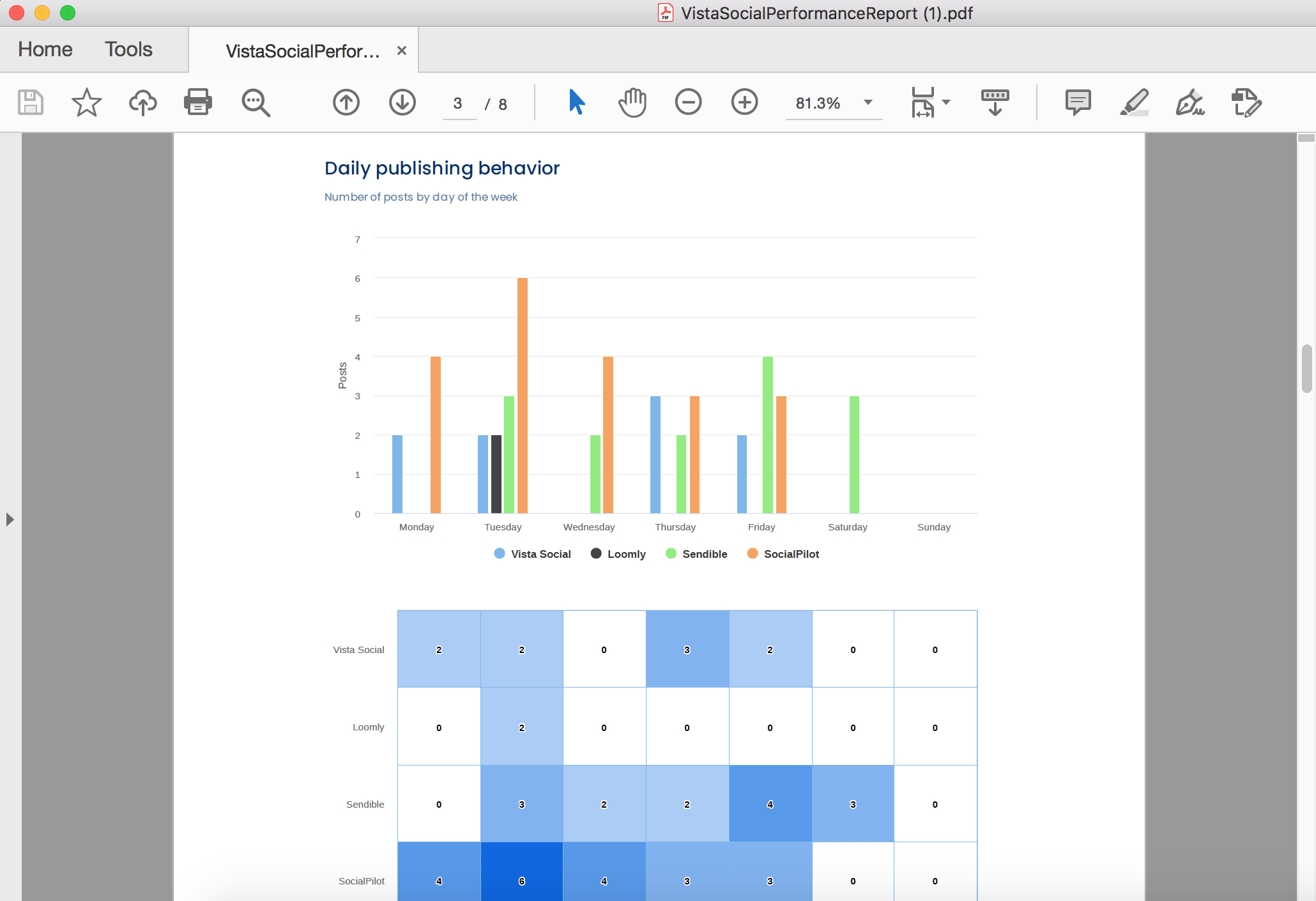Zoom out using the minus circle icon
Screen dimensions: 1316x901
pyautogui.click(x=688, y=102)
